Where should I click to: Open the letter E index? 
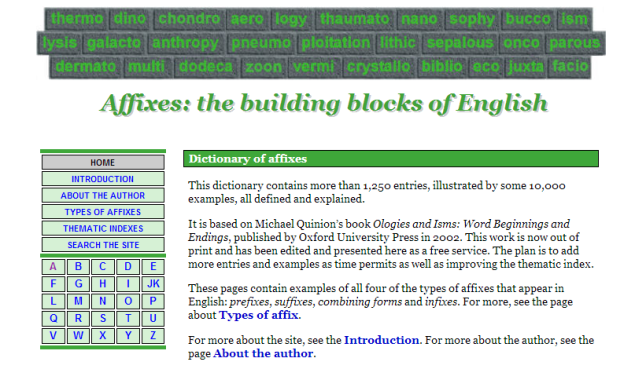pos(153,267)
